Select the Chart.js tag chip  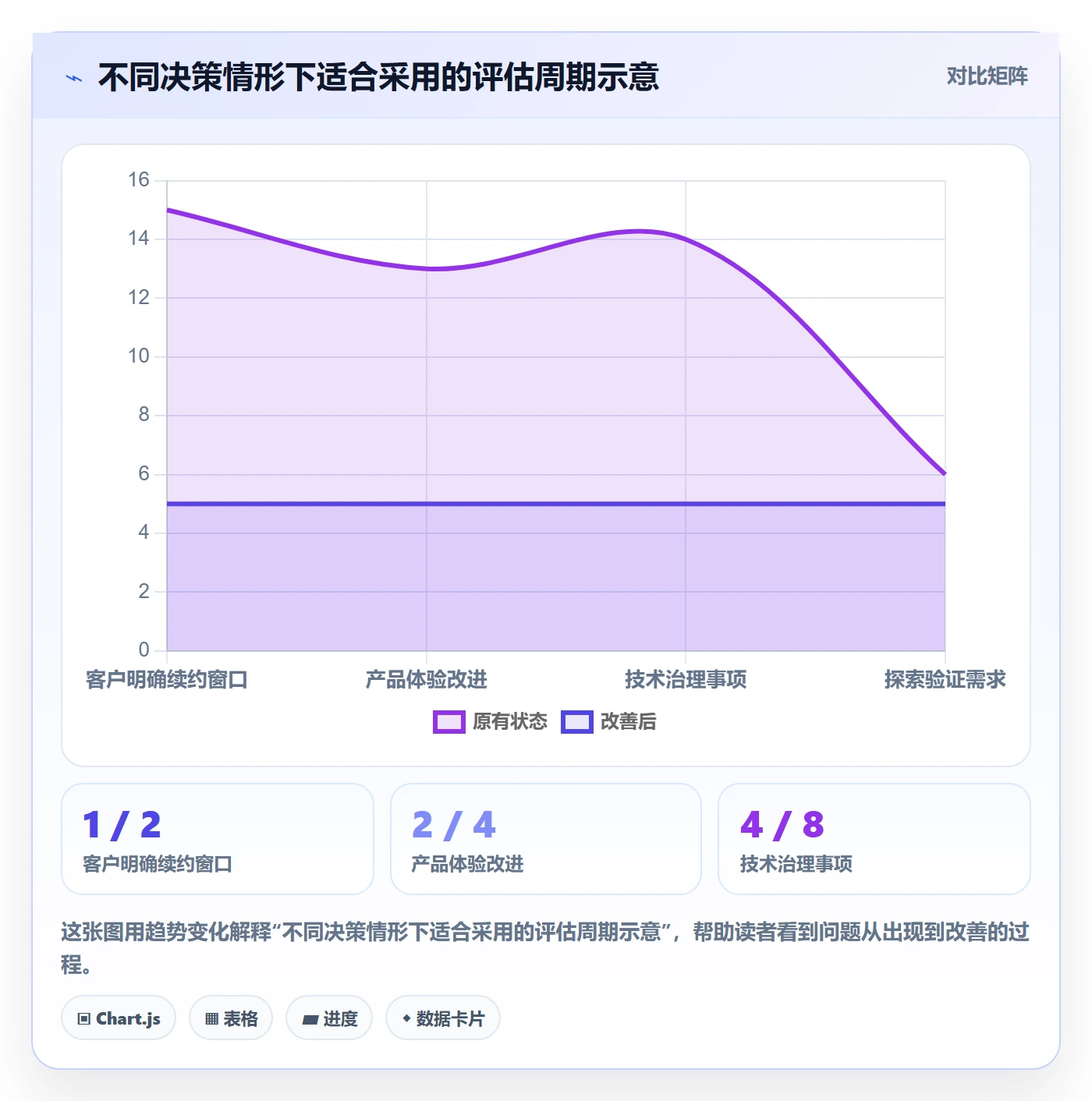(119, 1018)
